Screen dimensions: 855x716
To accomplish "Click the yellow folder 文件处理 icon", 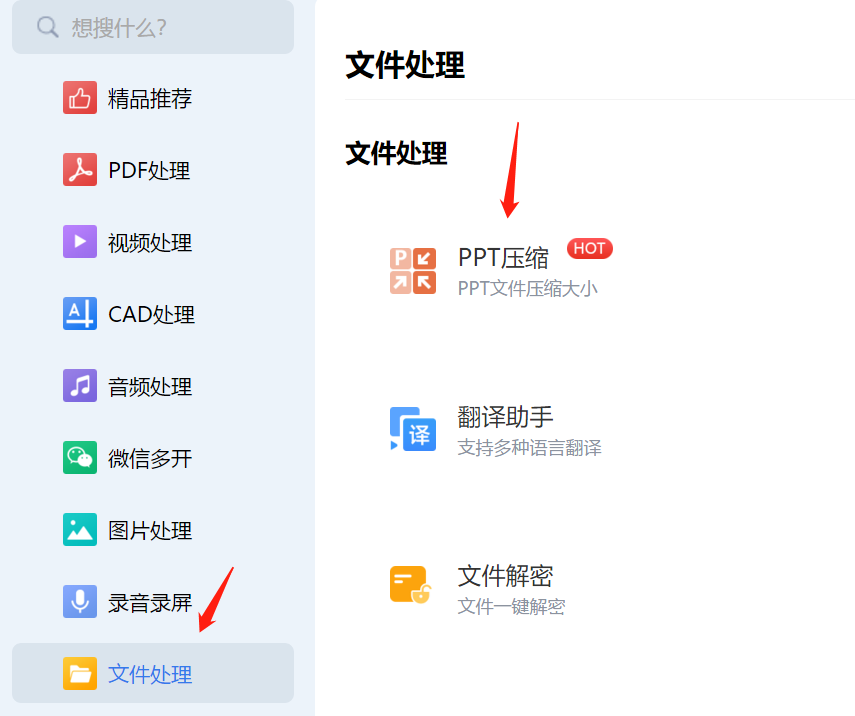I will pyautogui.click(x=80, y=673).
